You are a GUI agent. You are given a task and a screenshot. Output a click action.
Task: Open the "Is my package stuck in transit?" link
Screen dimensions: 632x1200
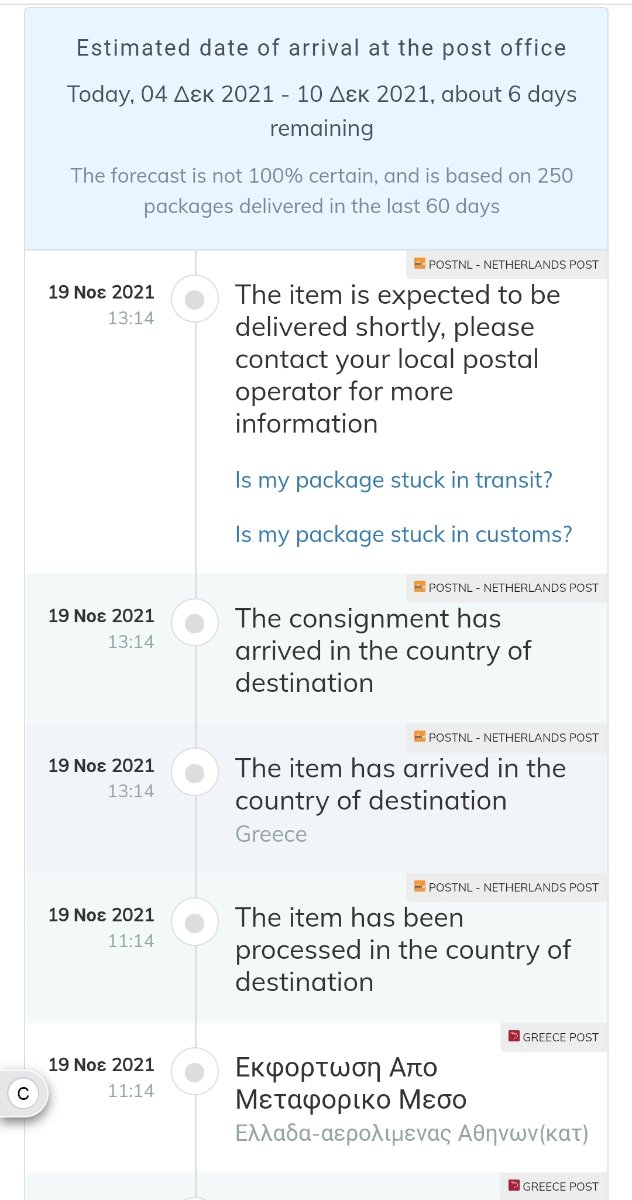pyautogui.click(x=394, y=480)
